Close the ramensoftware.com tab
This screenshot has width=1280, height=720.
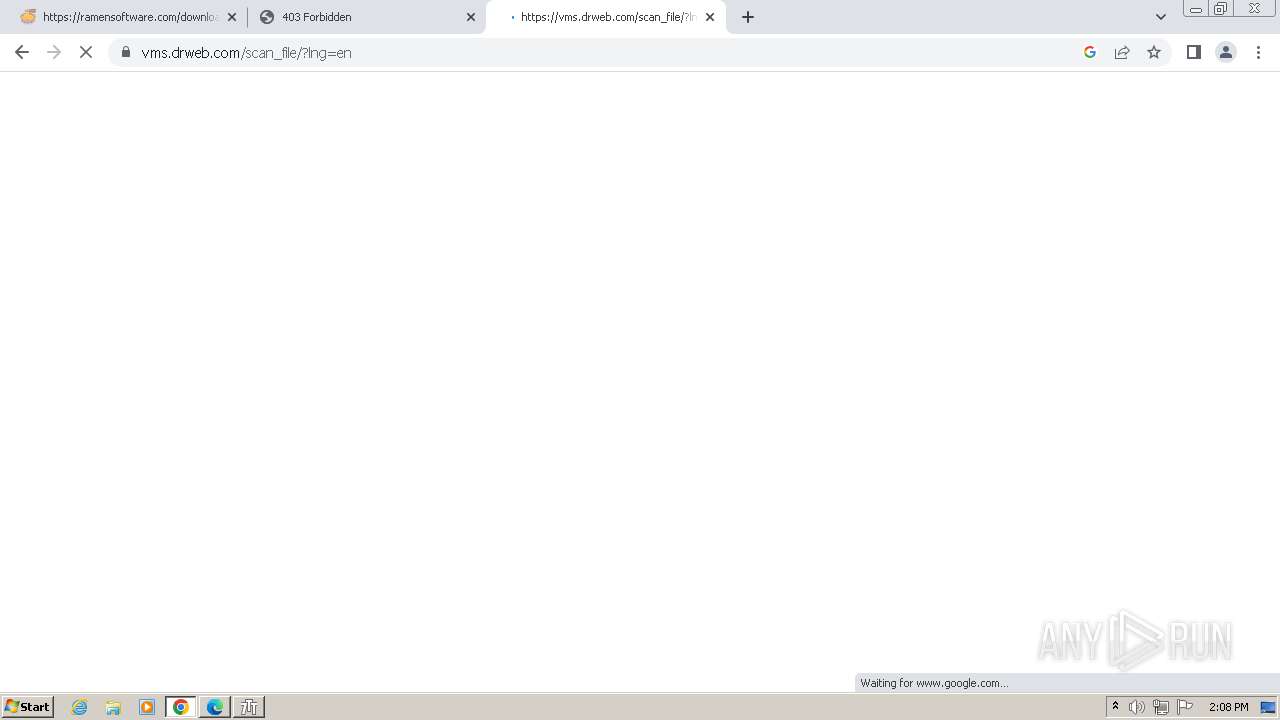[232, 17]
